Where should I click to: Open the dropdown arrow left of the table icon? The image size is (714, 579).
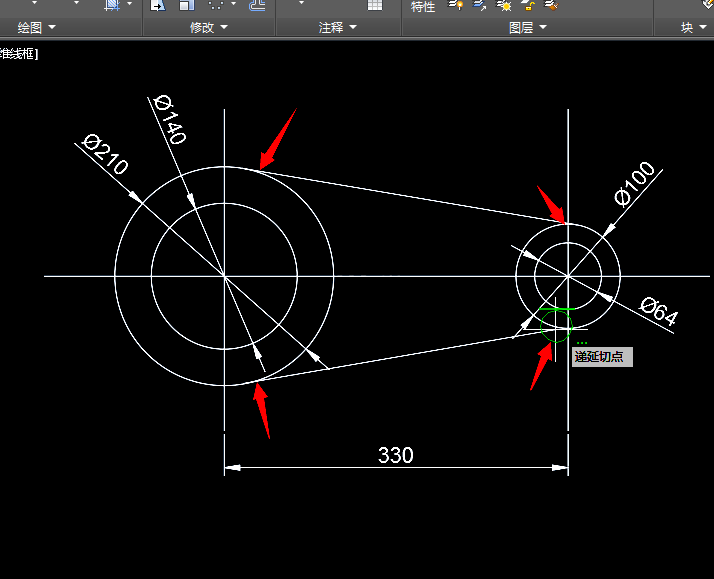pos(301,3)
